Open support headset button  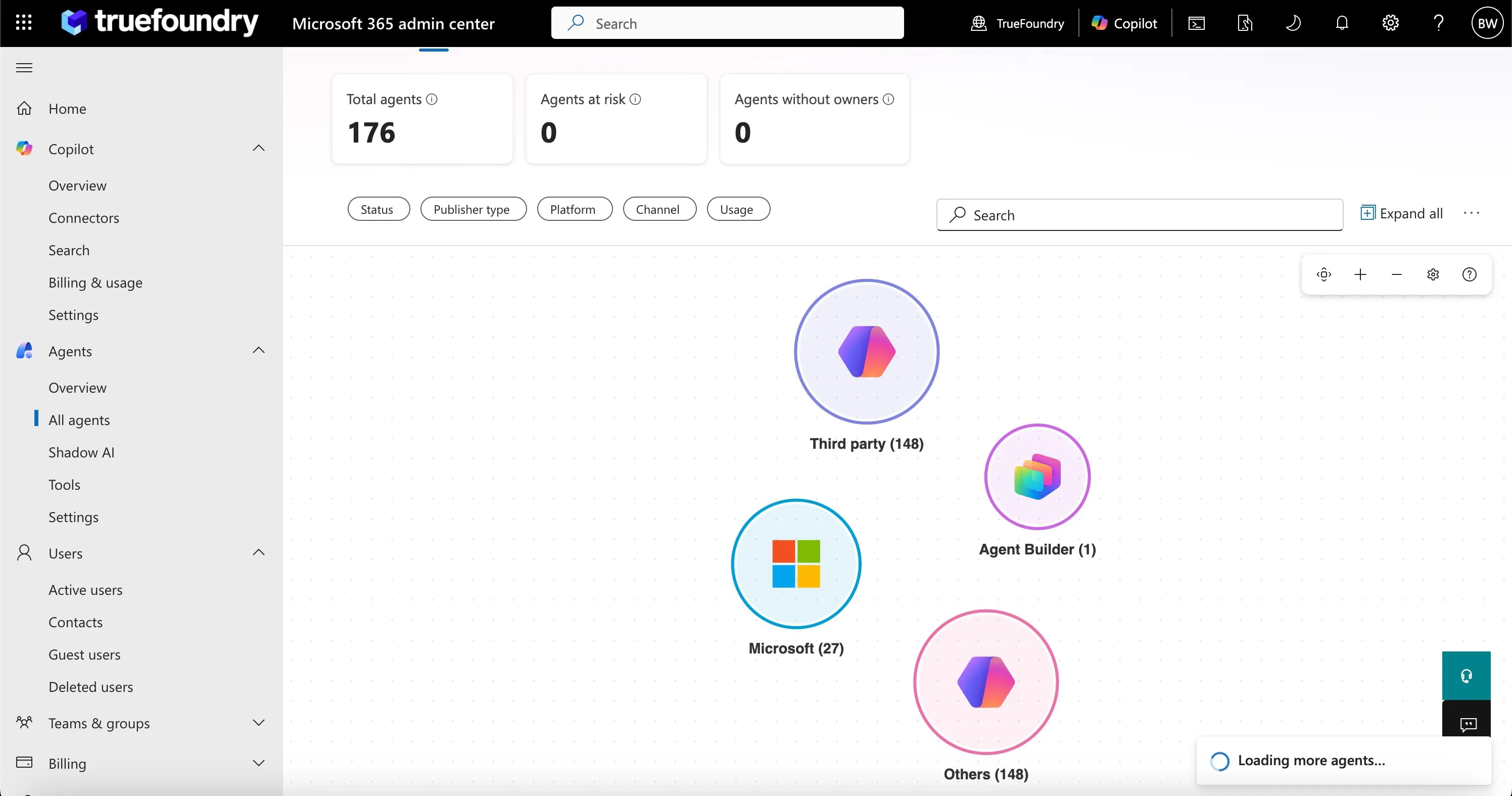tap(1466, 676)
